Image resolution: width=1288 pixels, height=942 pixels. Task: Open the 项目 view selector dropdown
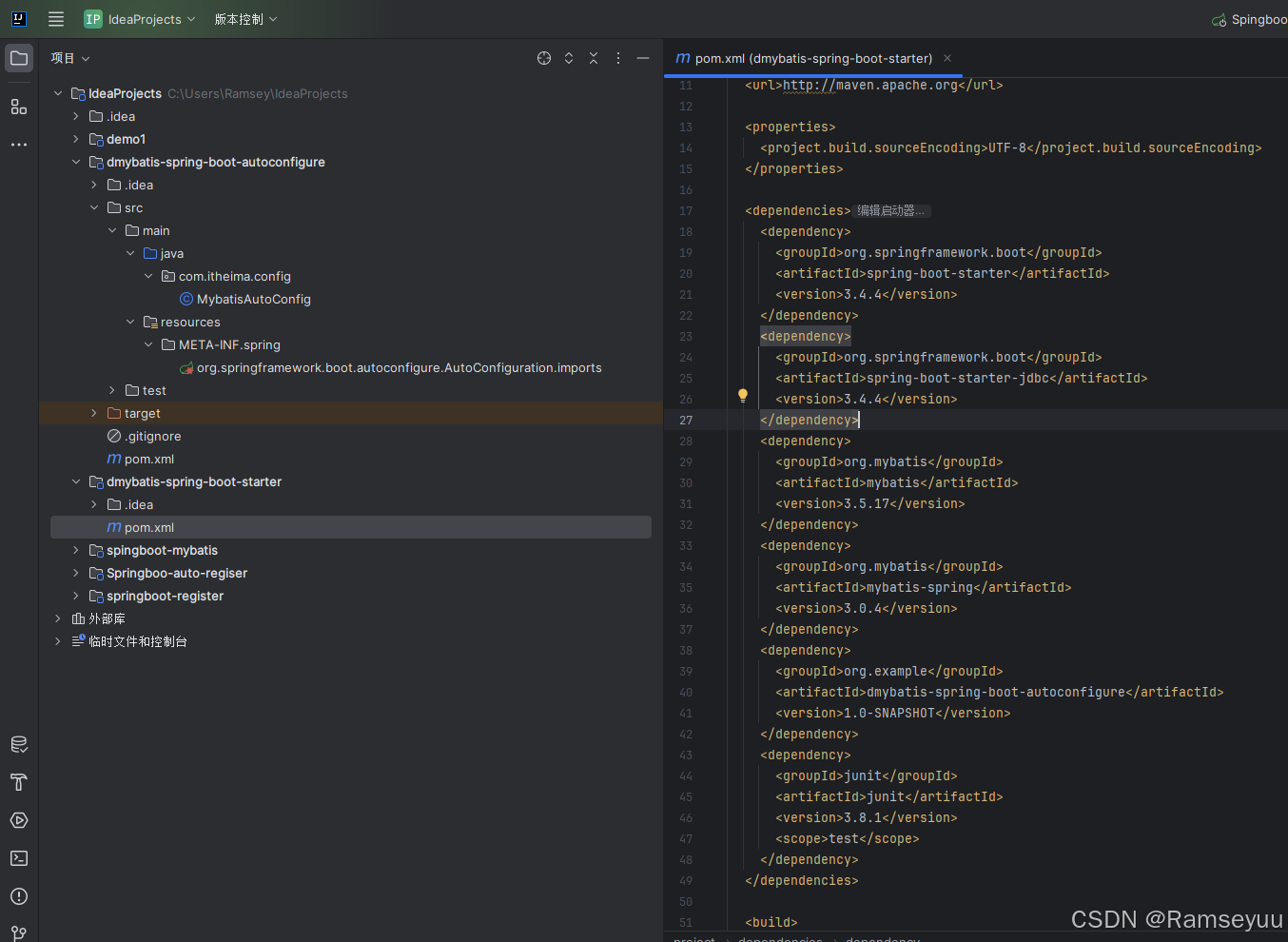70,58
